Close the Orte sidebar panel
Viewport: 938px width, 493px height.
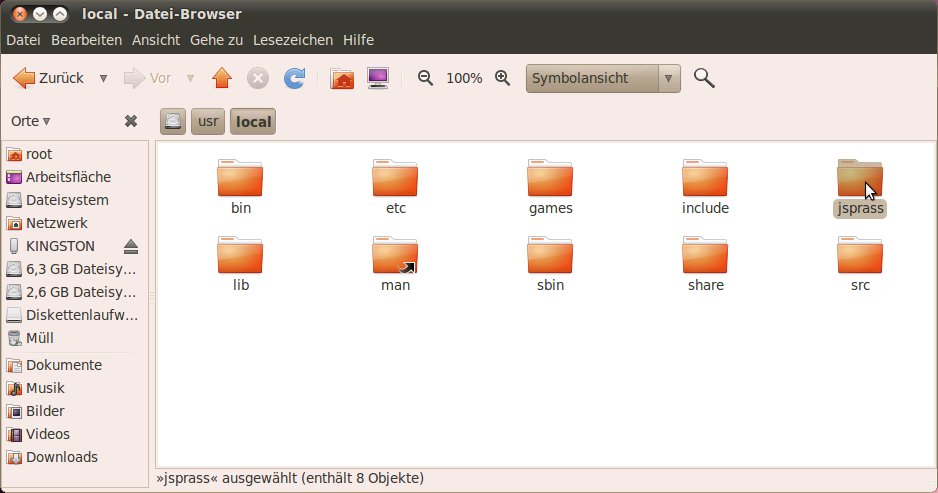pyautogui.click(x=130, y=121)
